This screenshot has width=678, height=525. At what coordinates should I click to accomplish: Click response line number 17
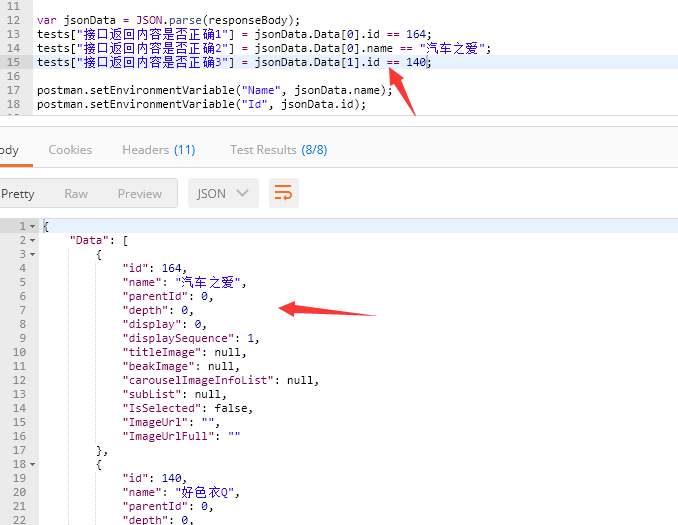(19, 450)
